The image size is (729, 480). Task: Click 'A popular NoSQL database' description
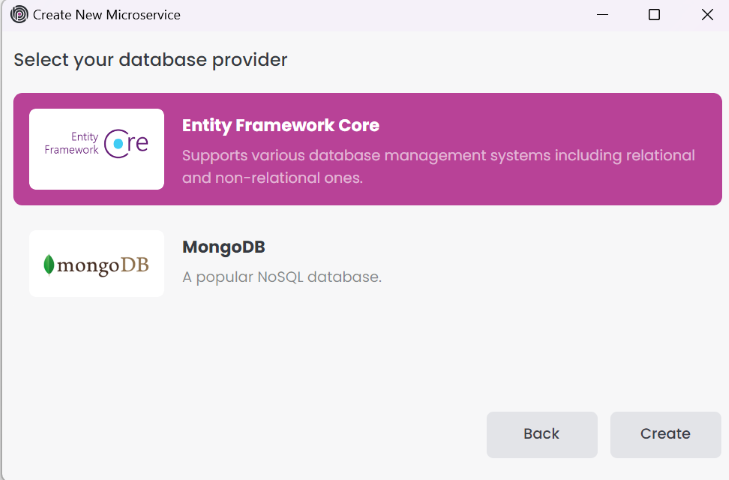pos(282,277)
